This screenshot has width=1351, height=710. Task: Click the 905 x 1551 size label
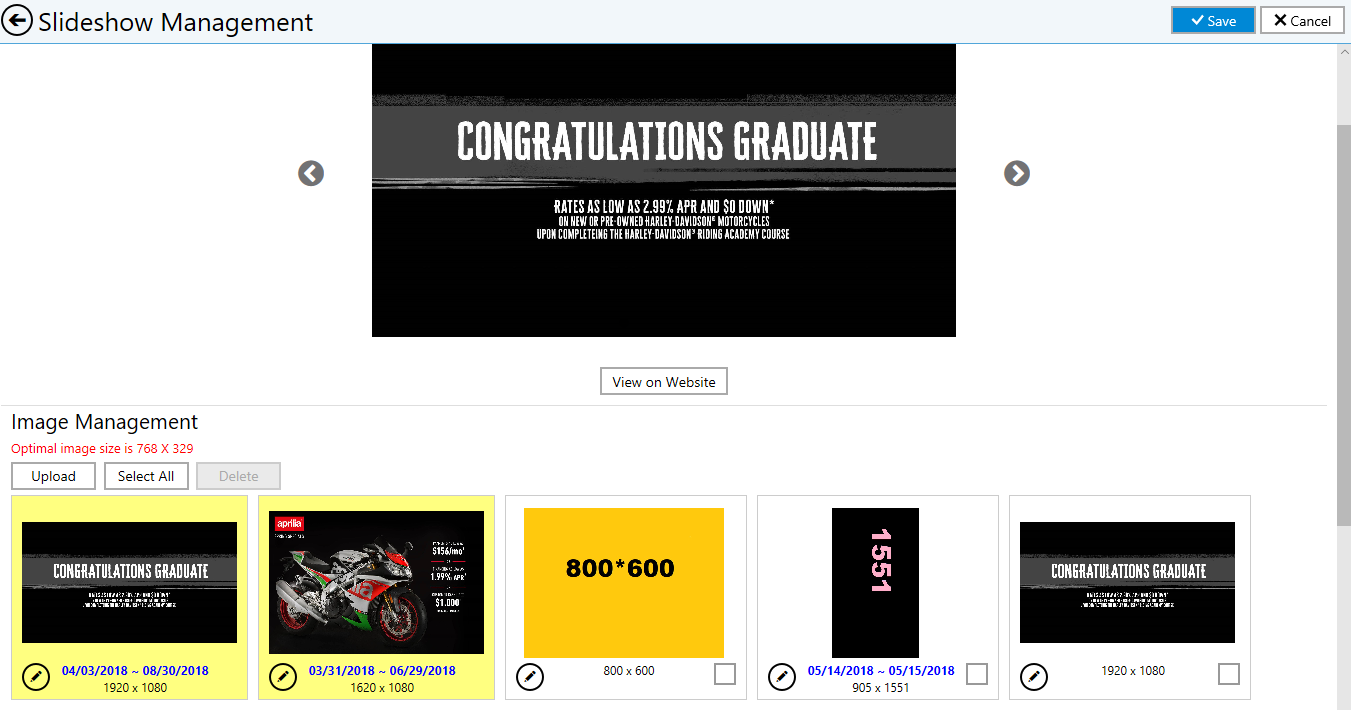(881, 688)
